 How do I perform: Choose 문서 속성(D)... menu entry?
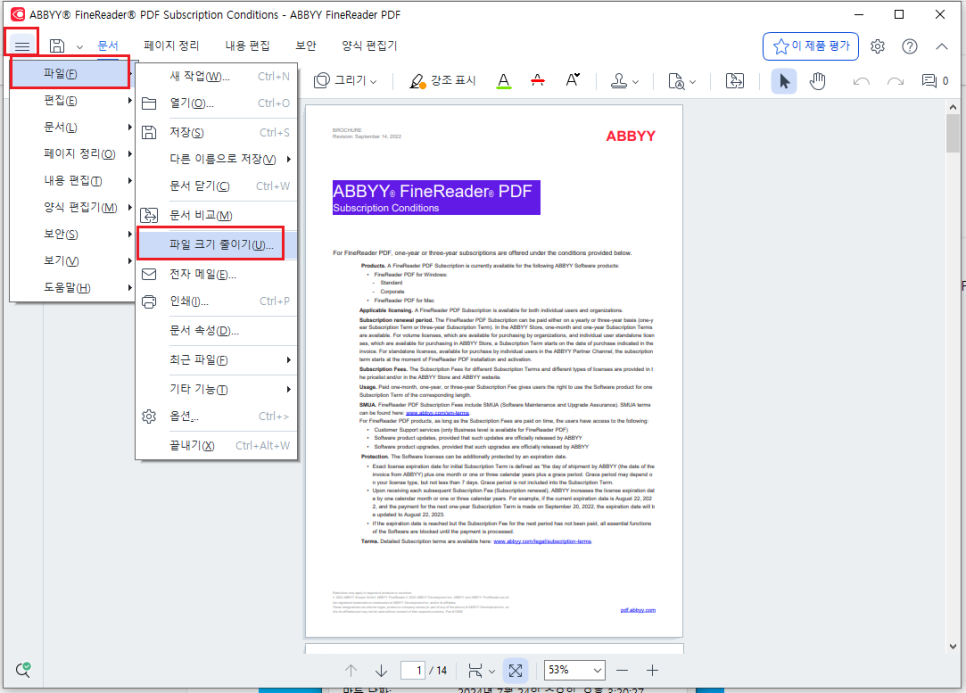point(216,331)
